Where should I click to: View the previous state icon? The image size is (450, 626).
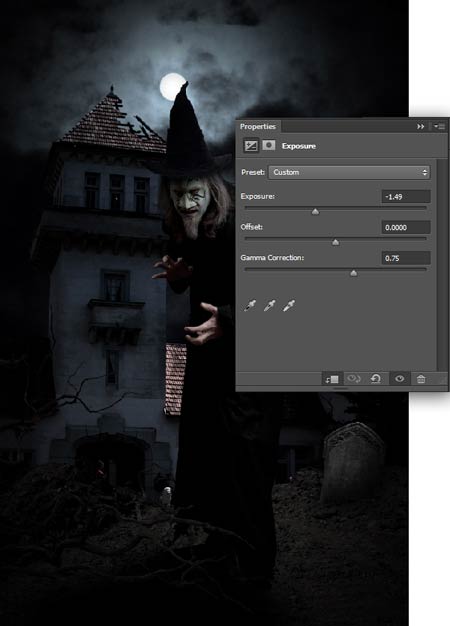coord(353,378)
